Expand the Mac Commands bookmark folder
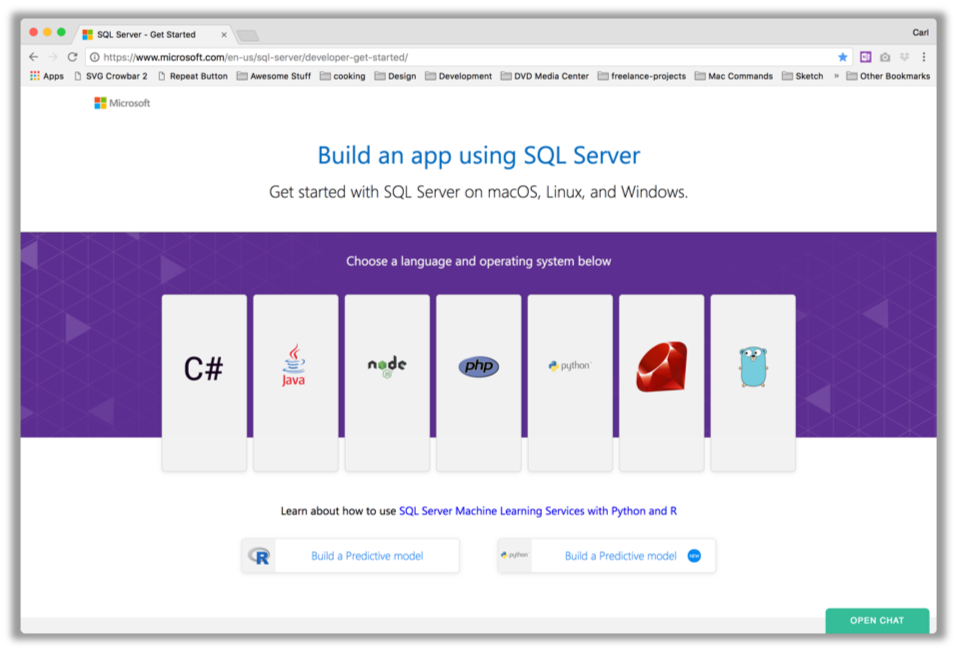 pyautogui.click(x=733, y=76)
